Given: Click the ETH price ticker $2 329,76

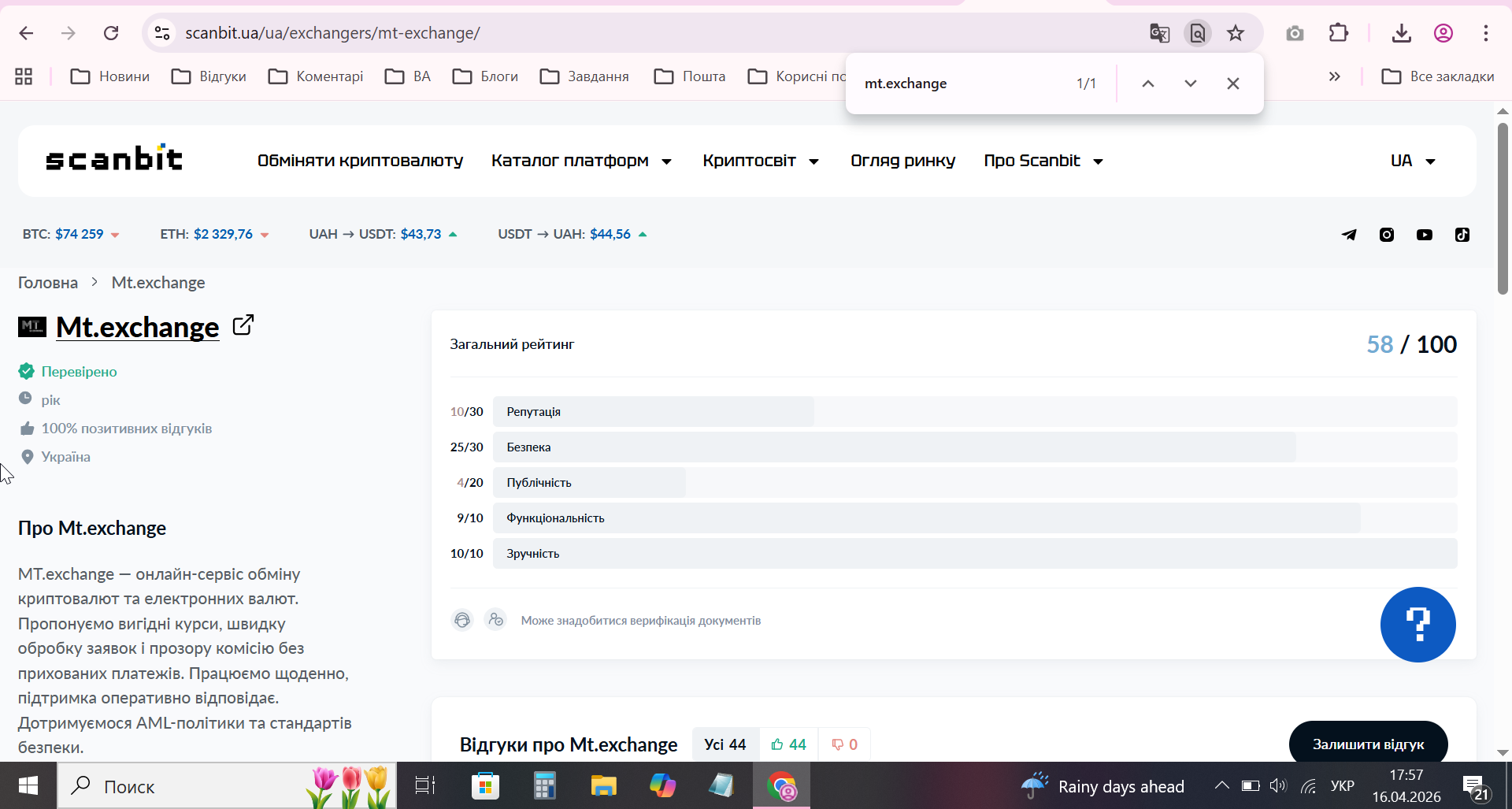Looking at the screenshot, I should pos(214,234).
